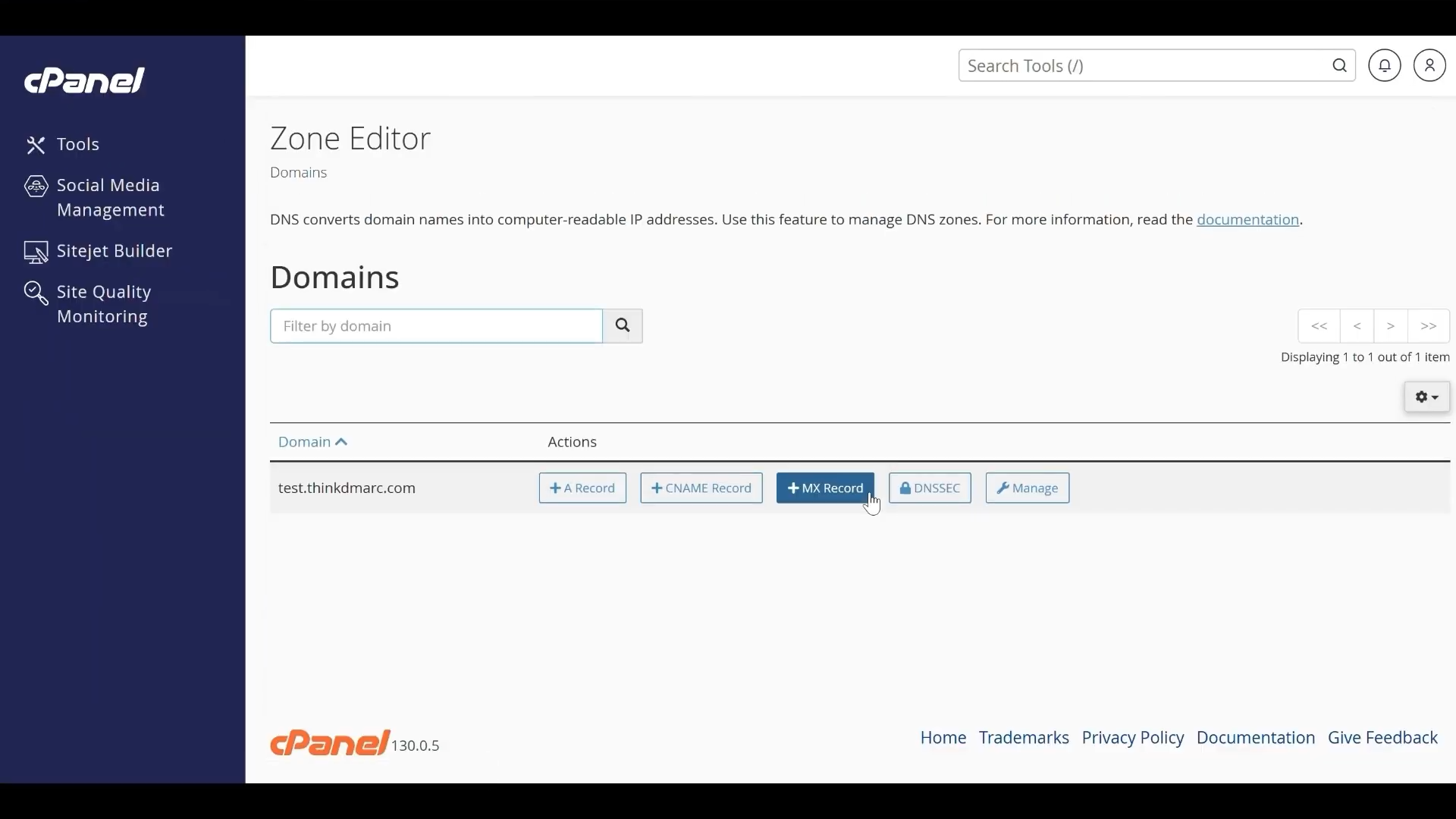The height and width of the screenshot is (819, 1456).
Task: Open the table settings gear dropdown
Action: [x=1426, y=397]
